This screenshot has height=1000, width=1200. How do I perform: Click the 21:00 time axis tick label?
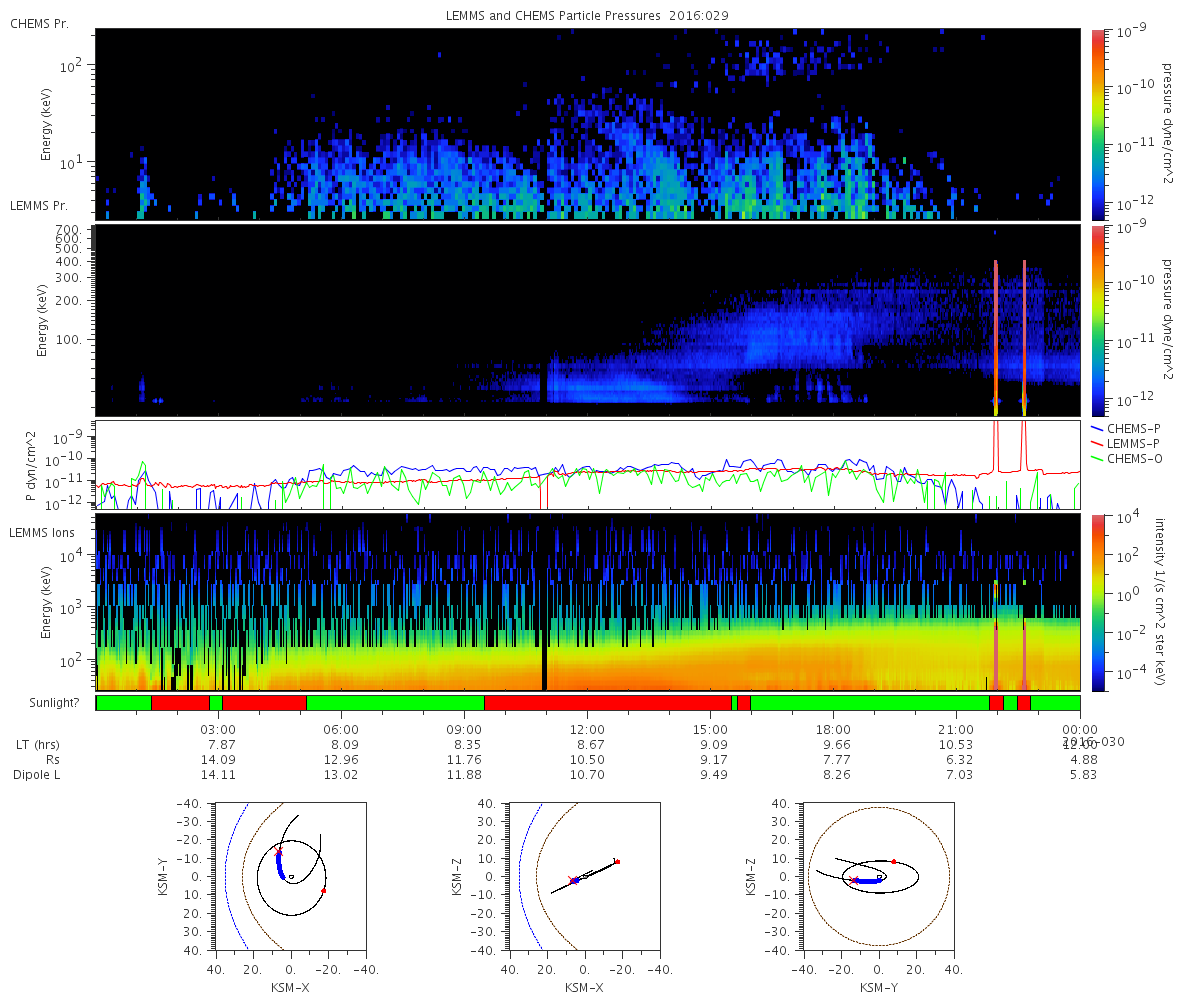coord(957,729)
